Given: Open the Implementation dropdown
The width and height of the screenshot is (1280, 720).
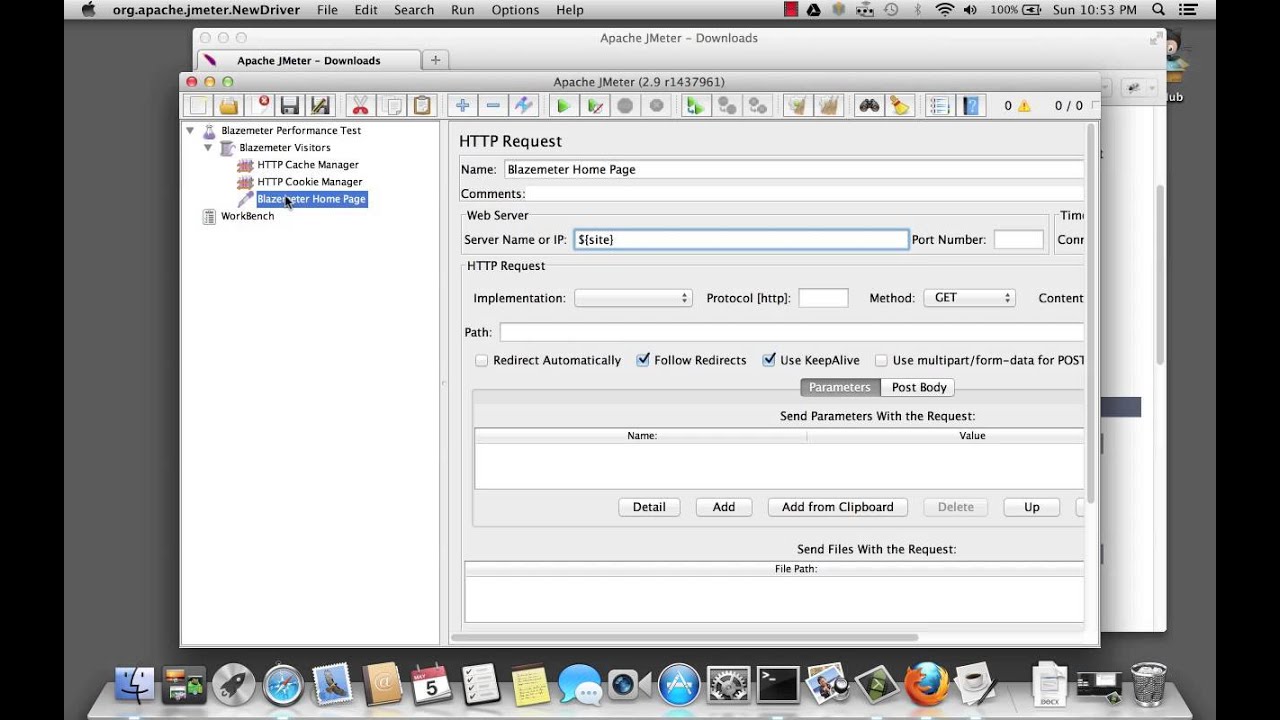Looking at the screenshot, I should [633, 298].
